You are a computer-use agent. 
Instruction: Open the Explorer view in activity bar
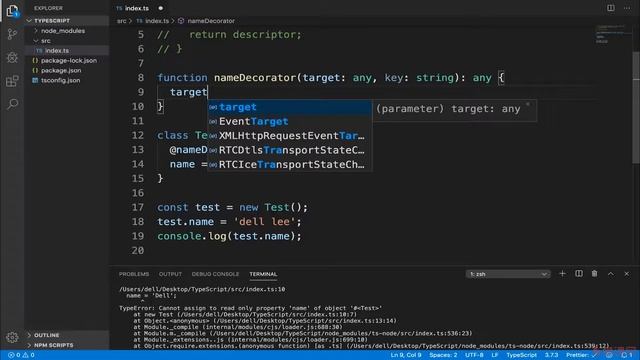click(x=12, y=11)
